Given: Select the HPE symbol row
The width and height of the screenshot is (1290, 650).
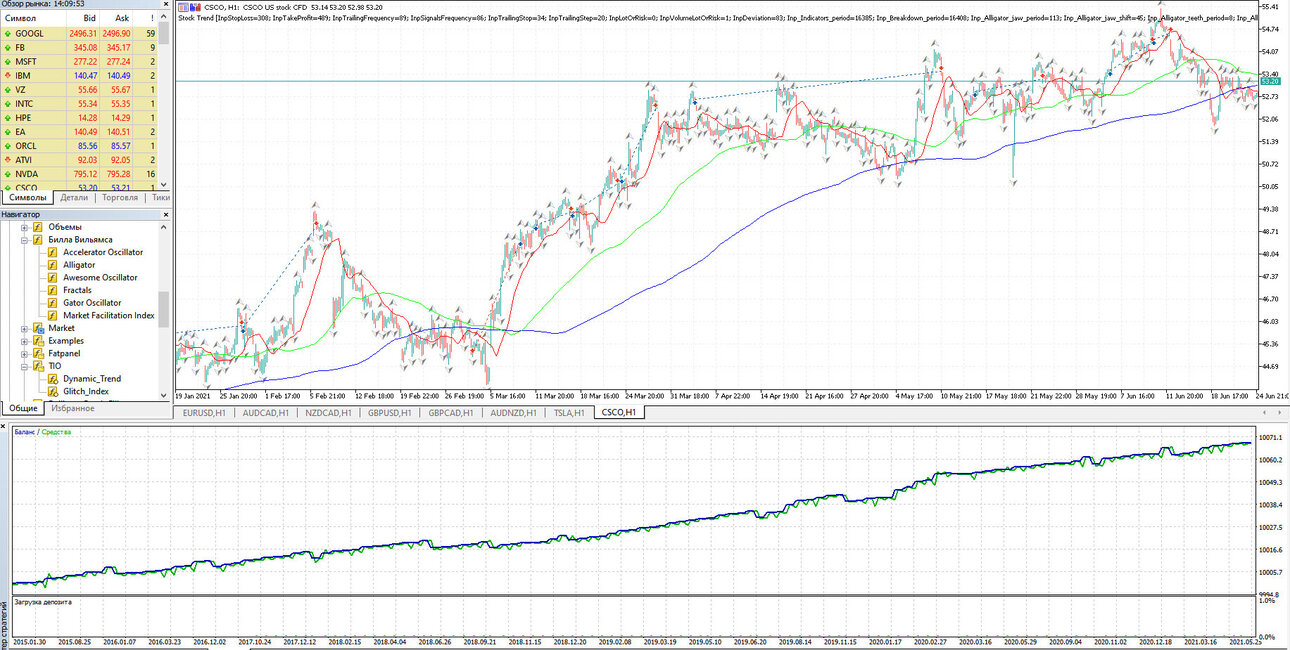Looking at the screenshot, I should [x=80, y=117].
